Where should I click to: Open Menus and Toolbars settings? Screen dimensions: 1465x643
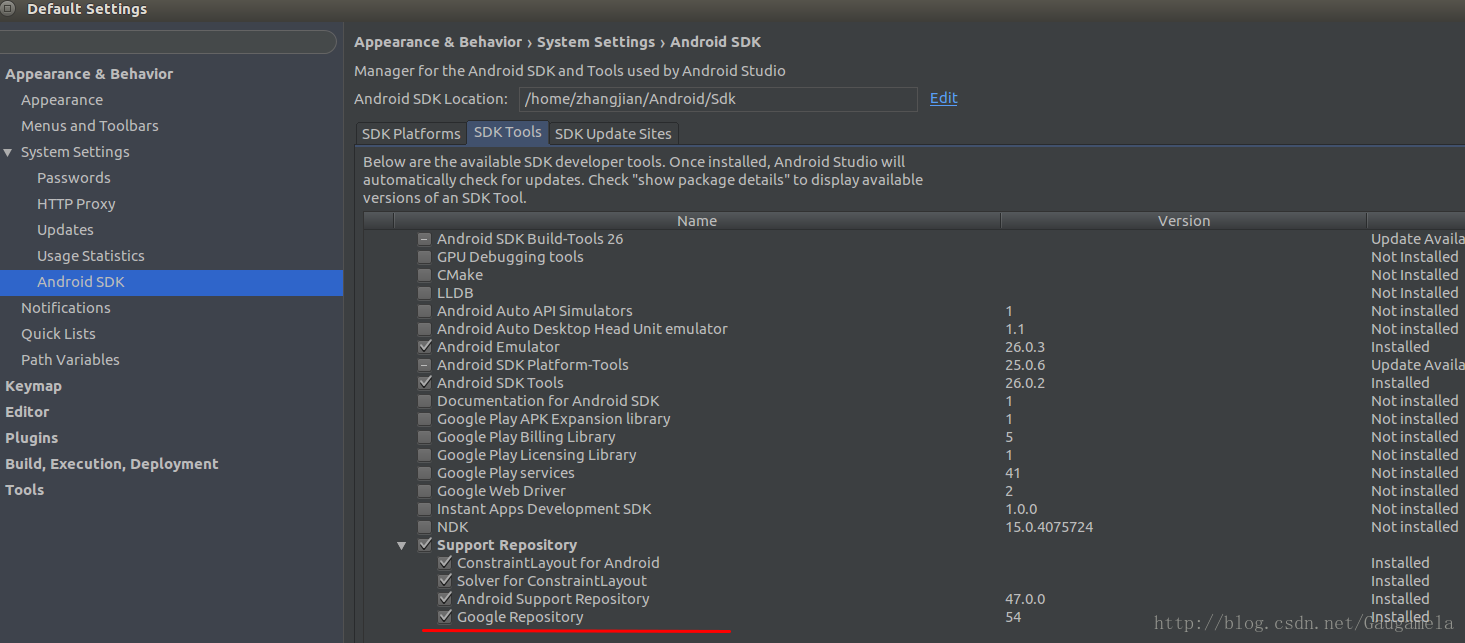click(90, 126)
